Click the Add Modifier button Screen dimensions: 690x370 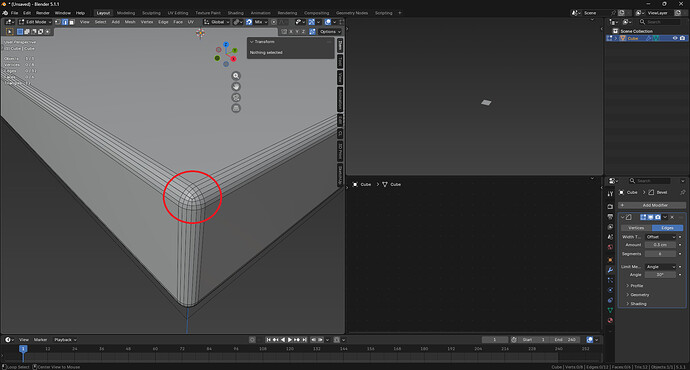[x=652, y=205]
